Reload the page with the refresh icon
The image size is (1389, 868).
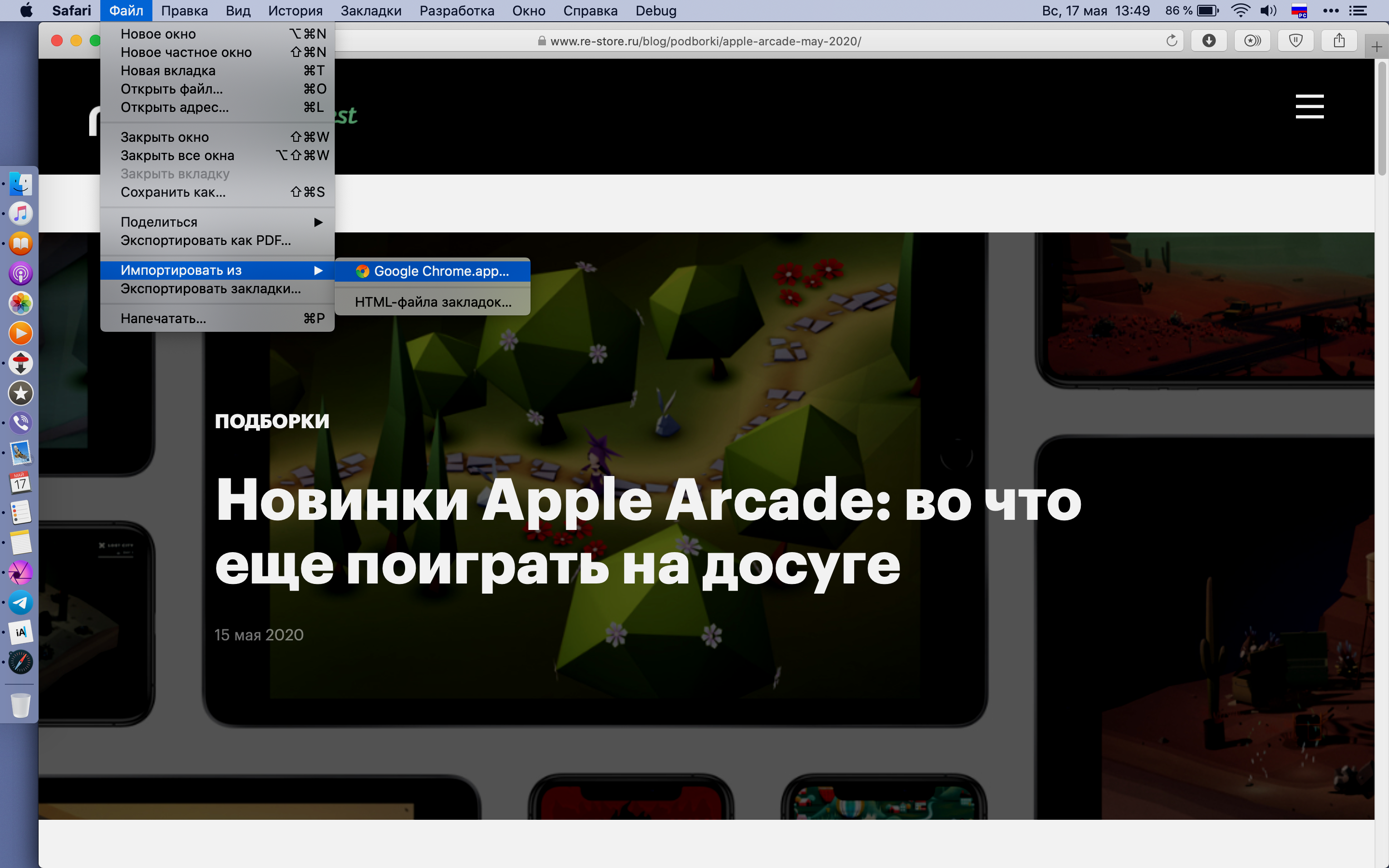[1171, 41]
